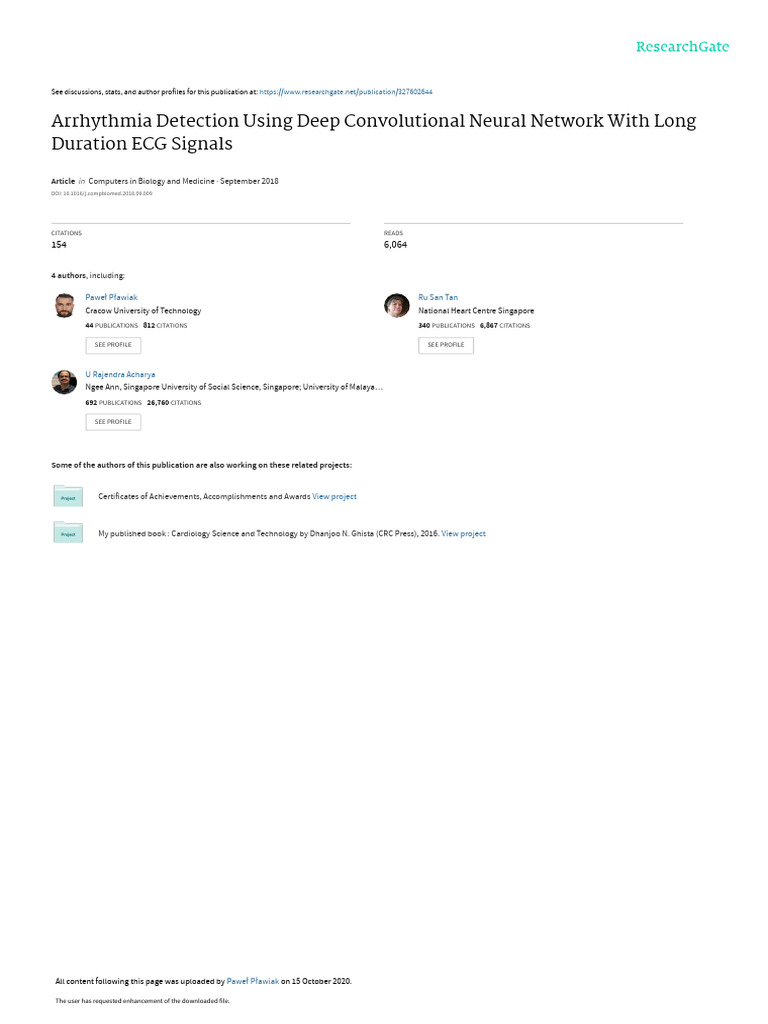Screen dimensions: 768x1024
Task: View Ru San Tan's profile photo
Action: pos(396,305)
